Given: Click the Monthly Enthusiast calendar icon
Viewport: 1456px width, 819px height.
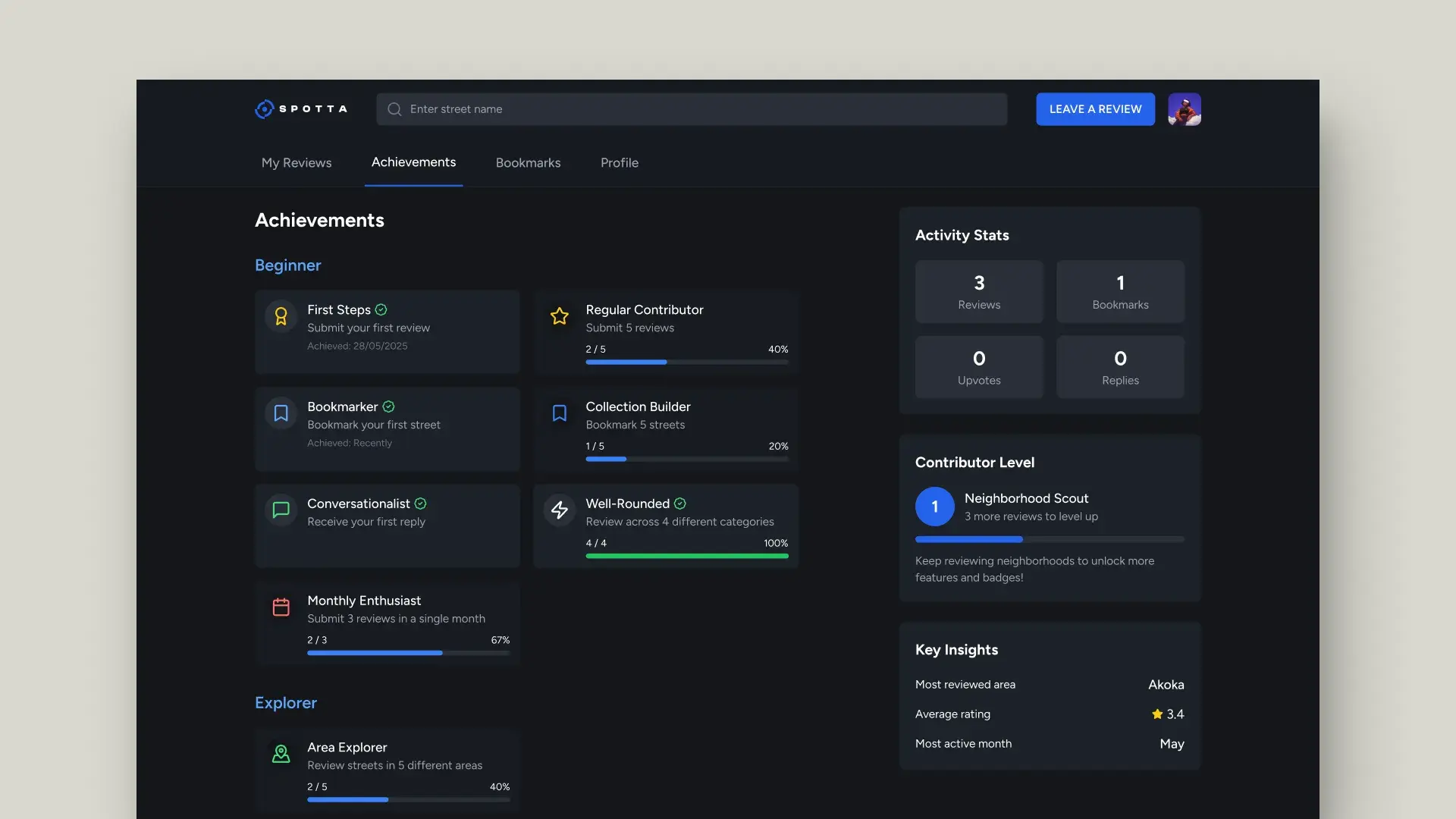Looking at the screenshot, I should tap(281, 607).
